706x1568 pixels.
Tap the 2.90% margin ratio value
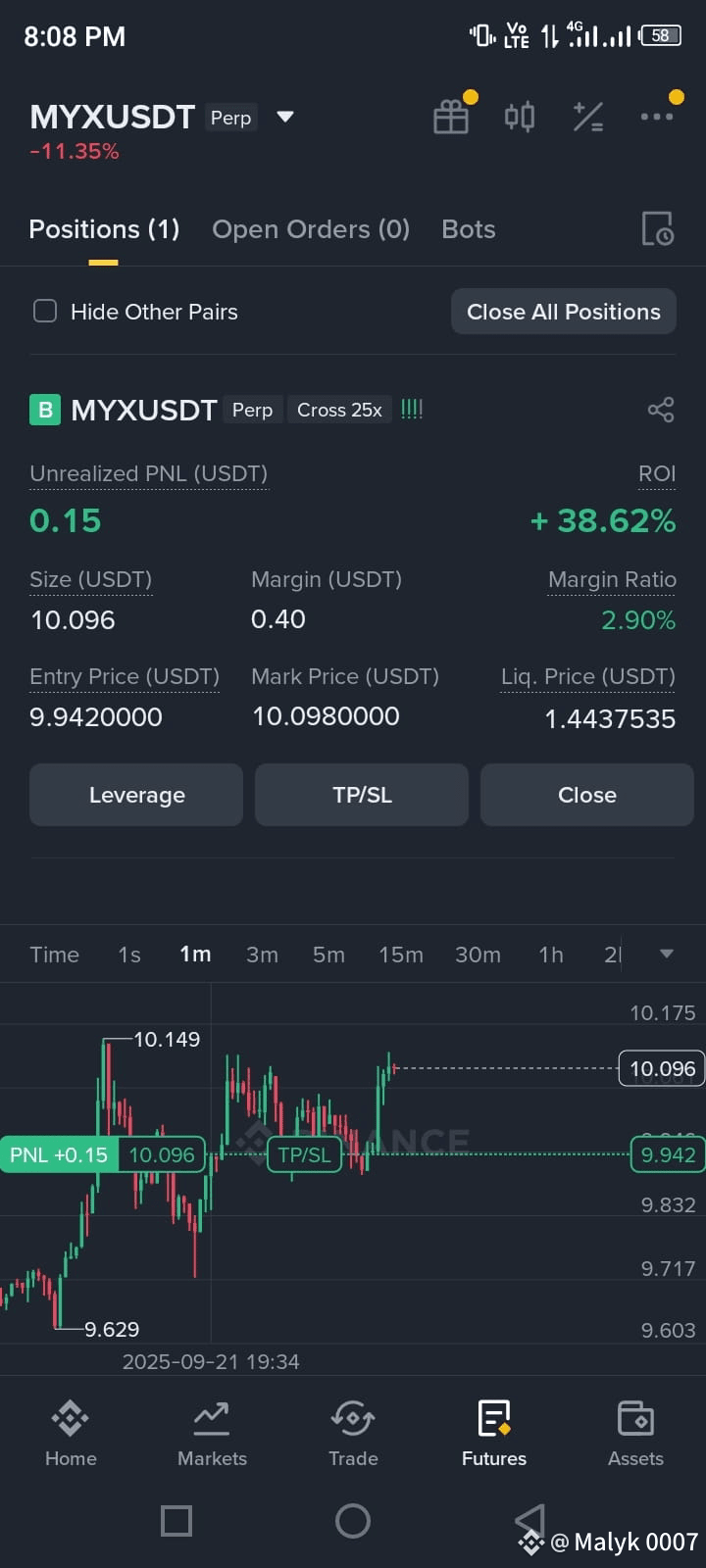pos(638,620)
